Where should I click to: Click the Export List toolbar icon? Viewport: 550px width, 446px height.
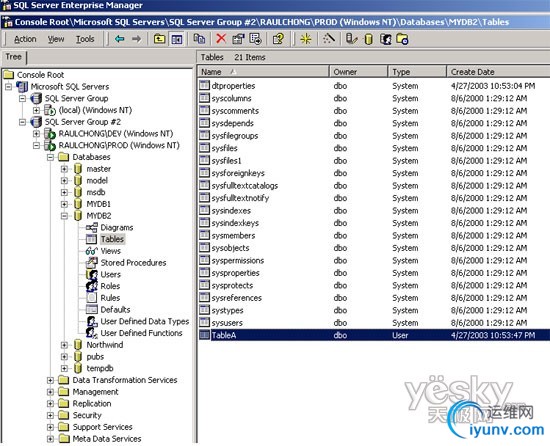255,39
